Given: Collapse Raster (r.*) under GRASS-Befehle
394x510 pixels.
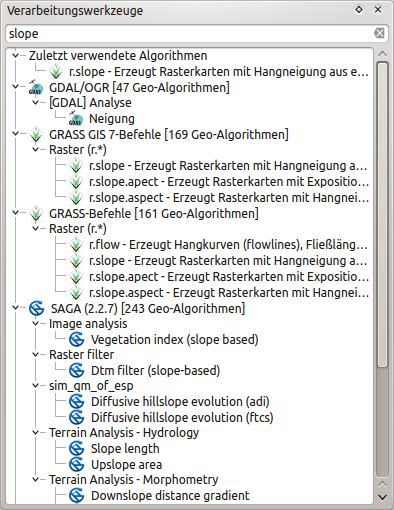Looking at the screenshot, I should pos(35,229).
